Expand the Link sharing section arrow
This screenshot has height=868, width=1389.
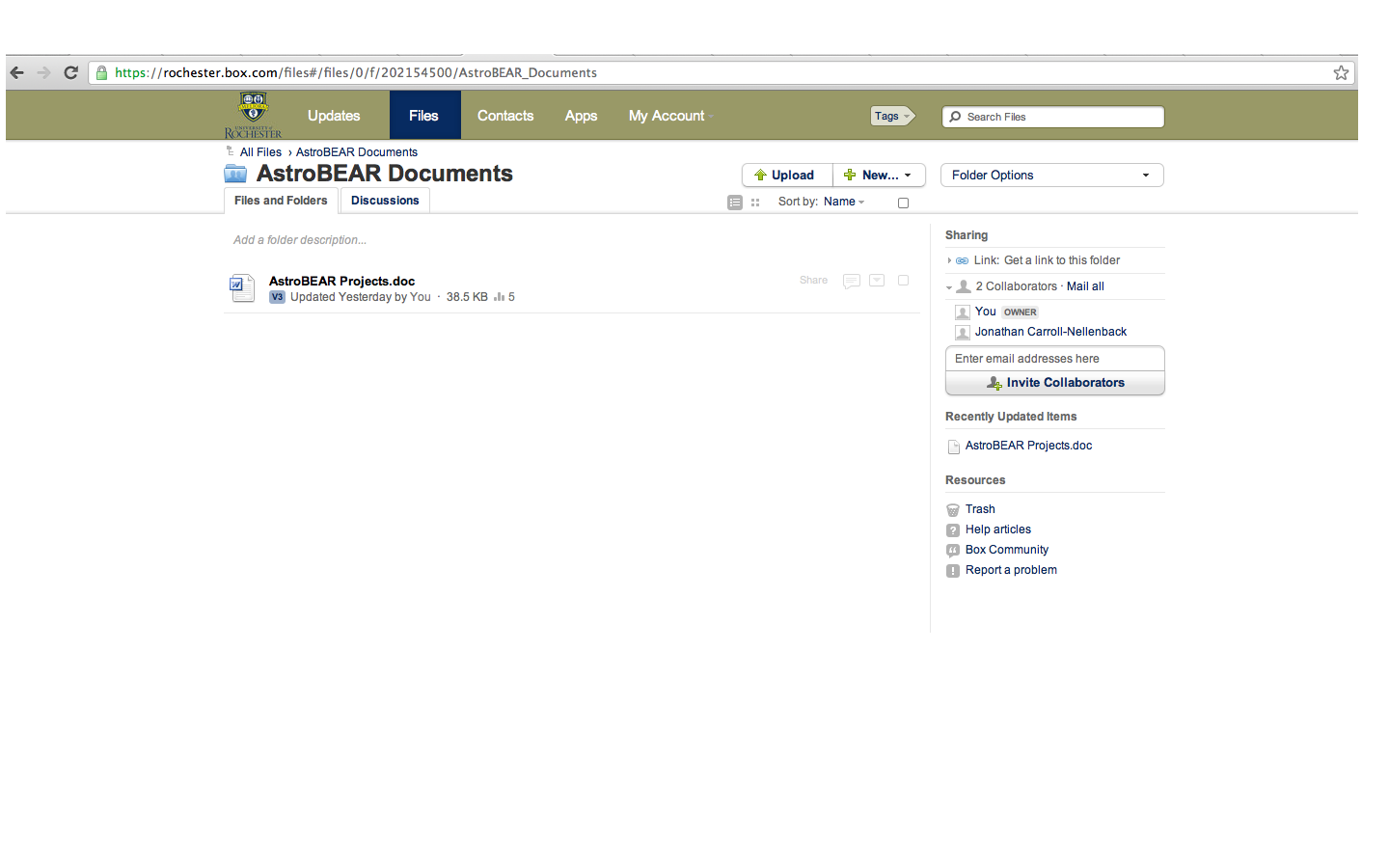[x=949, y=260]
